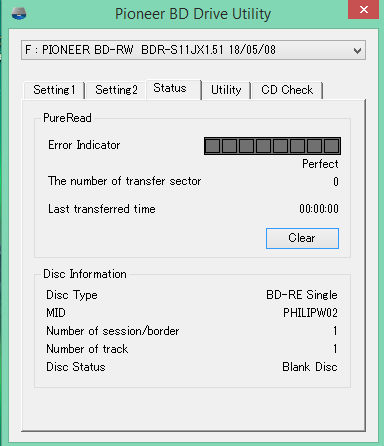The height and width of the screenshot is (446, 384).
Task: Click the Pioneer drive icon in title bar
Action: (19, 14)
